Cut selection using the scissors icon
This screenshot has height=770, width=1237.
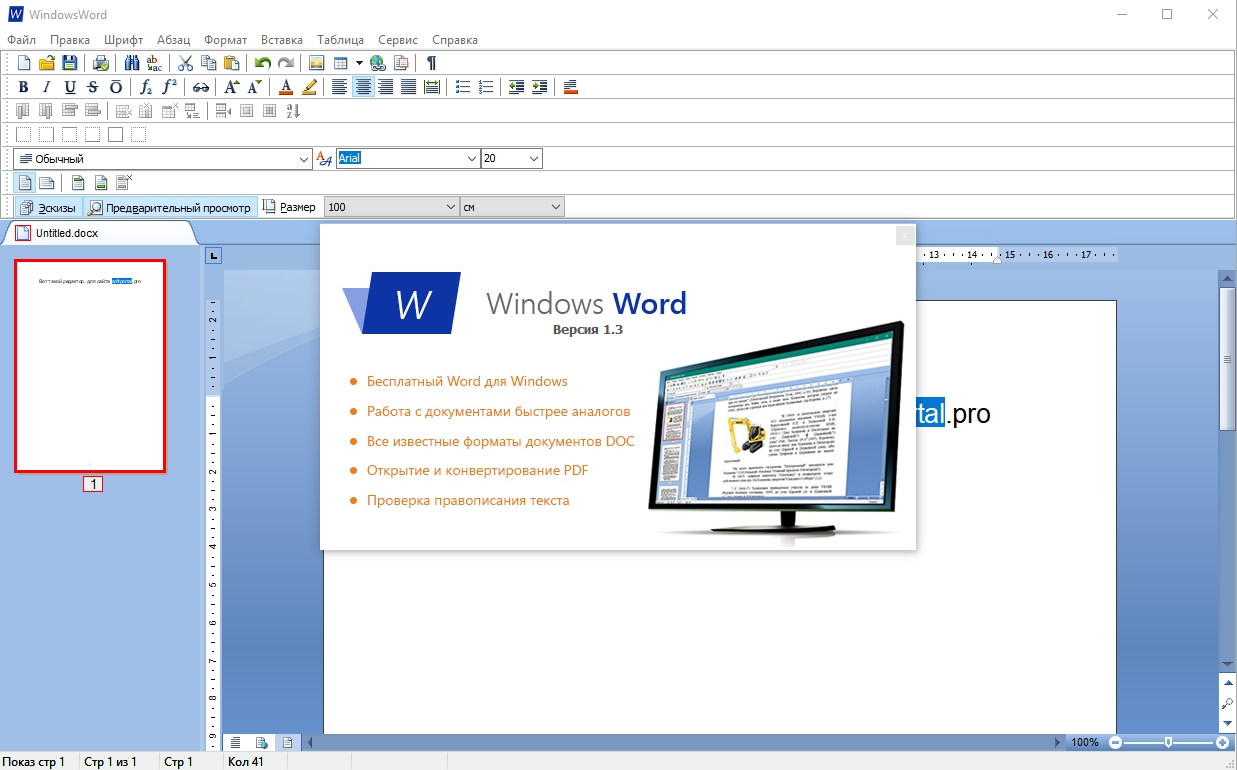185,63
